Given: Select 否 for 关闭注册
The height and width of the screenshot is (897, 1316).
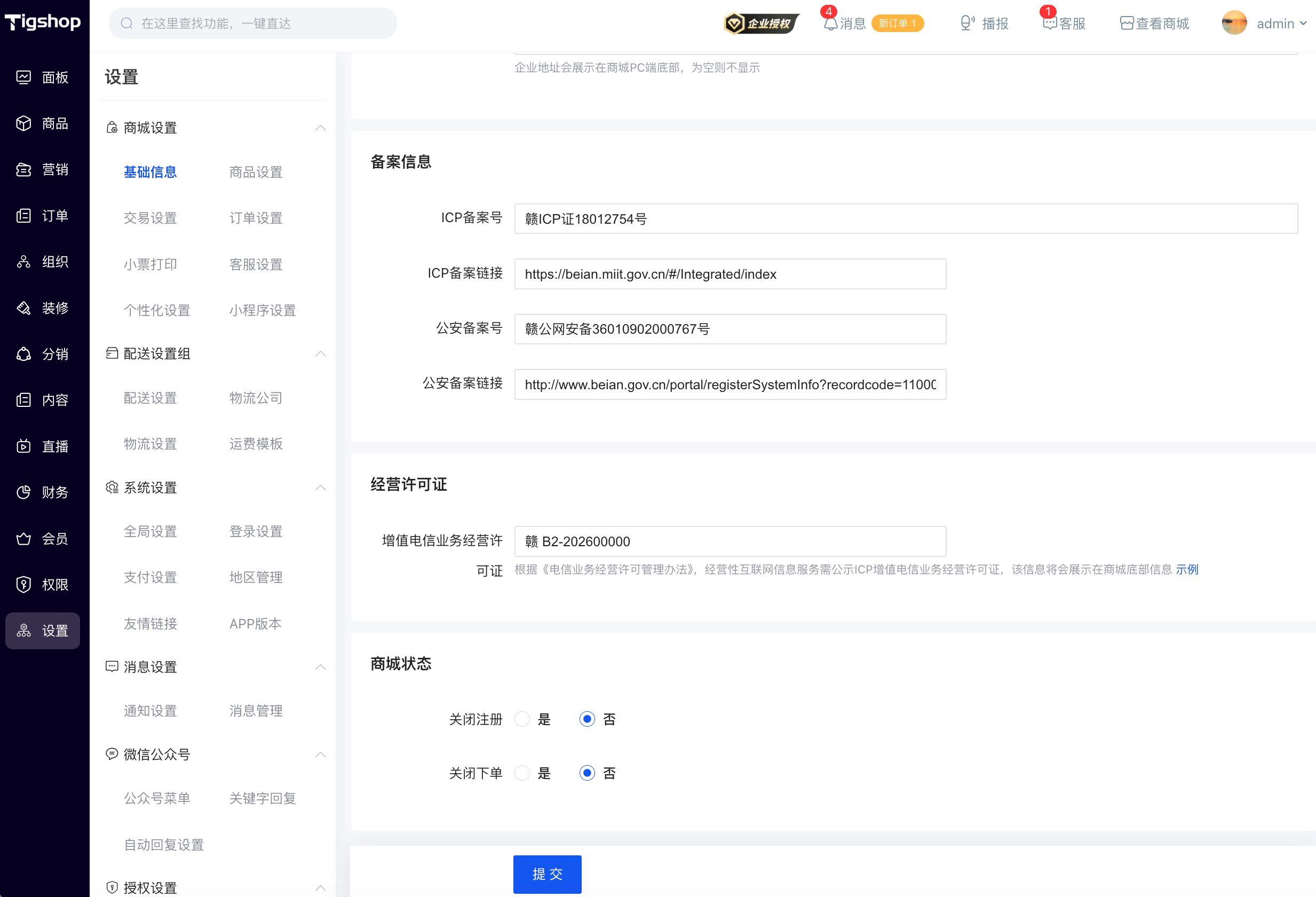Looking at the screenshot, I should tap(587, 719).
